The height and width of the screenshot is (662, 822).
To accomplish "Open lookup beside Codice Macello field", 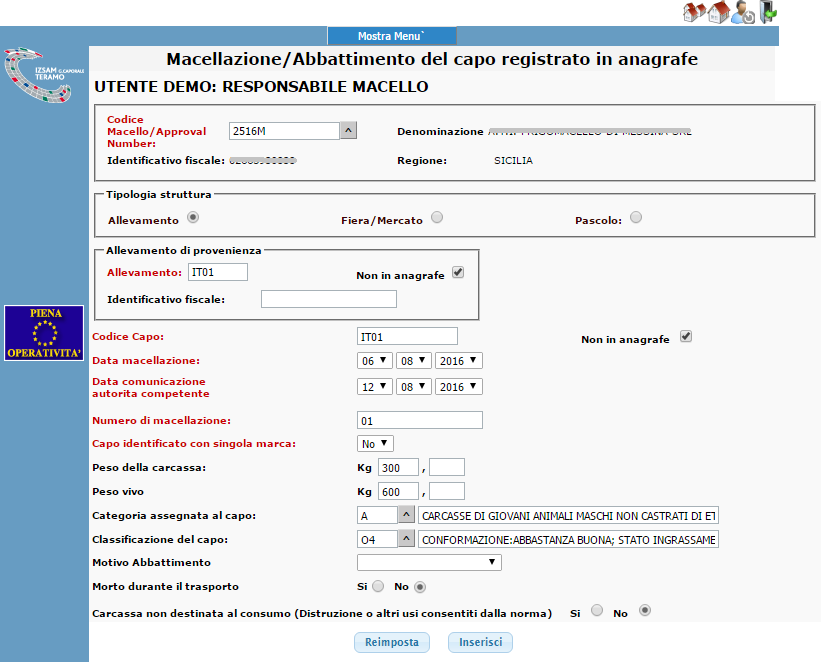I will pyautogui.click(x=348, y=130).
